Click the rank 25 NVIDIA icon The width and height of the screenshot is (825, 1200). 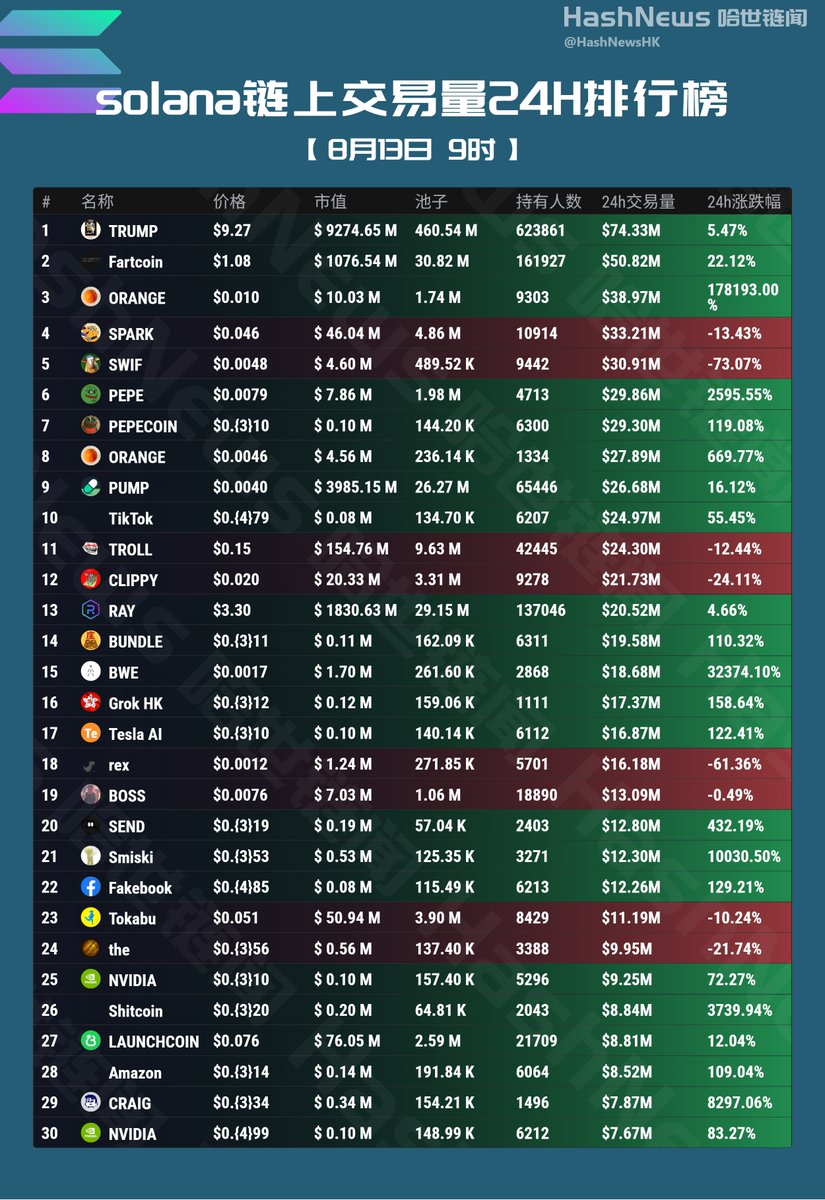click(x=91, y=980)
